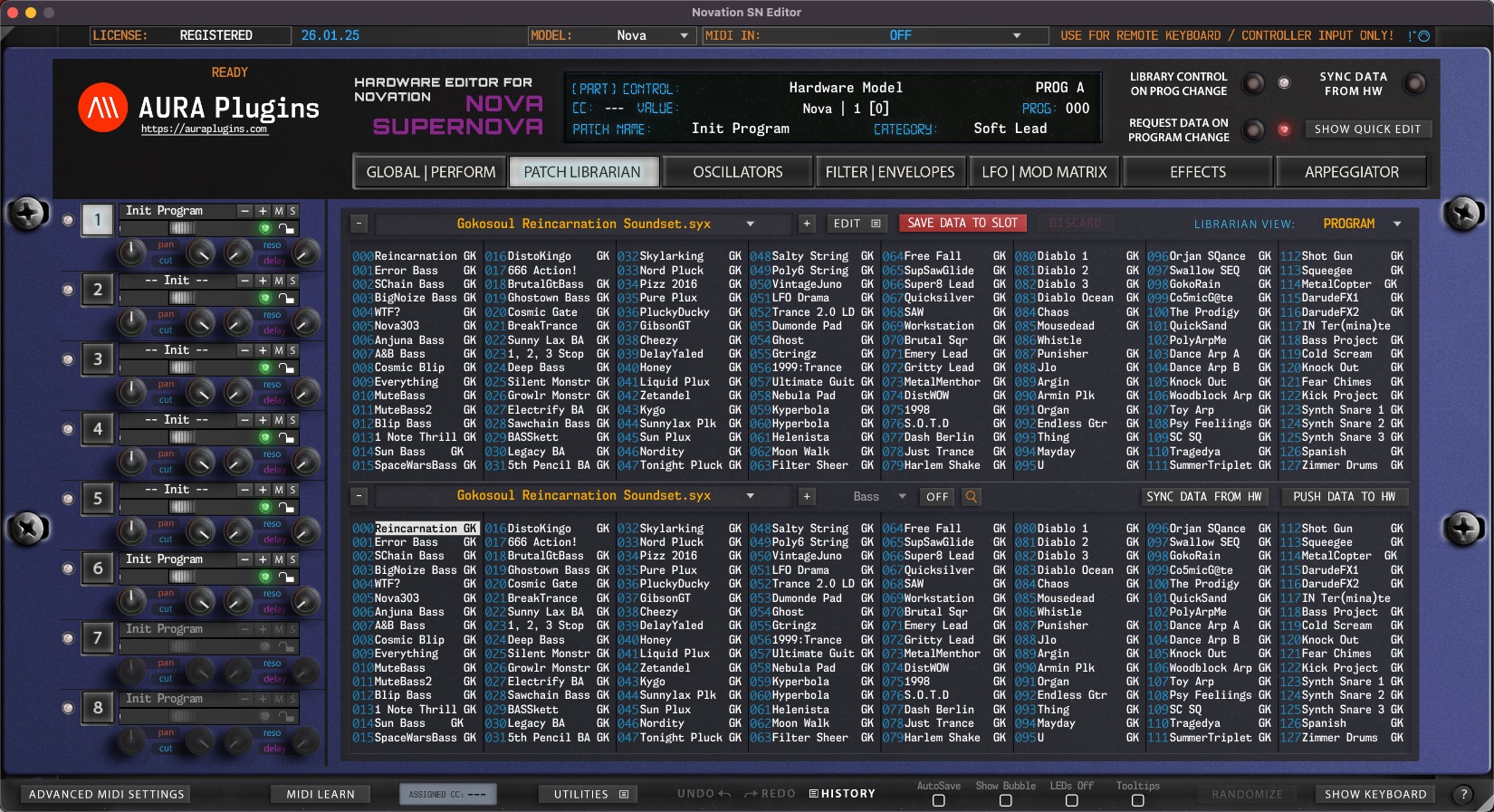Mute part 2 with the M button
Screen dimensions: 1494x812
(x=279, y=281)
